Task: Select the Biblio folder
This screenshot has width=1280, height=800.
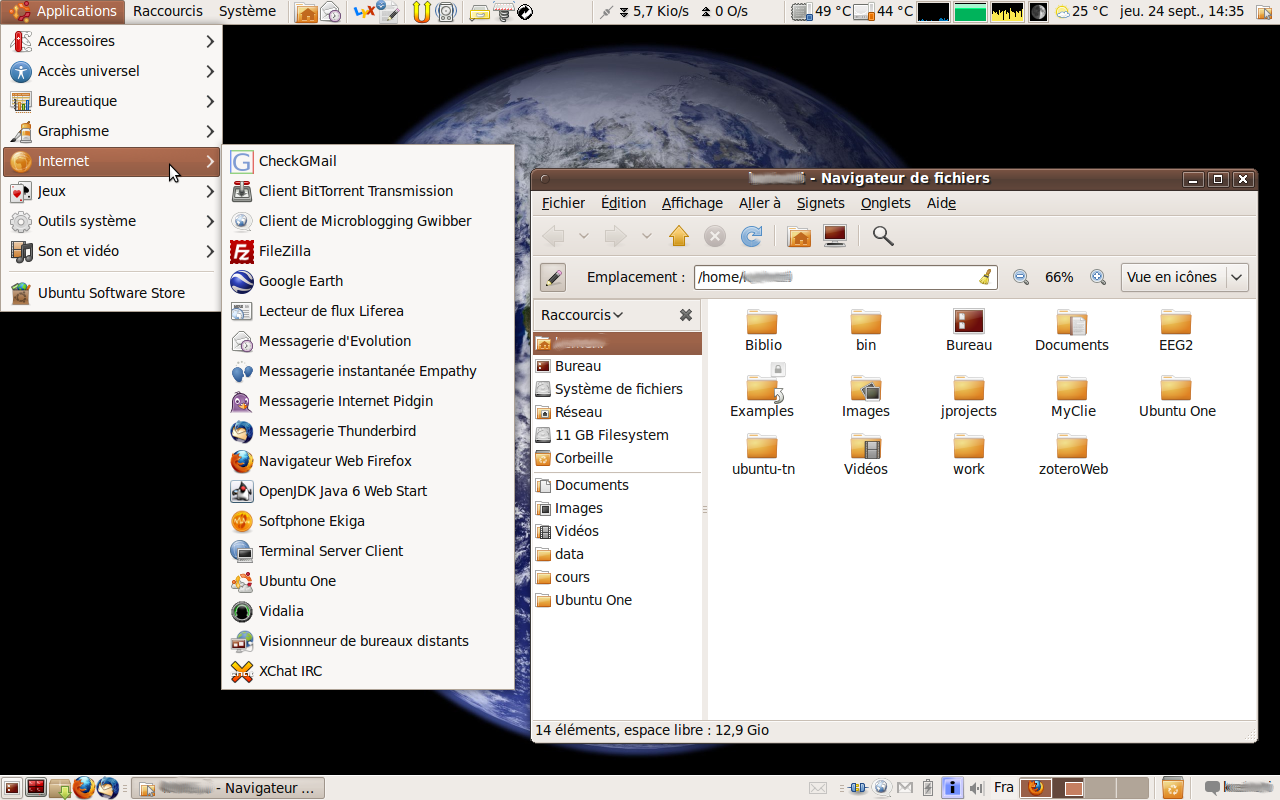Action: pos(763,331)
